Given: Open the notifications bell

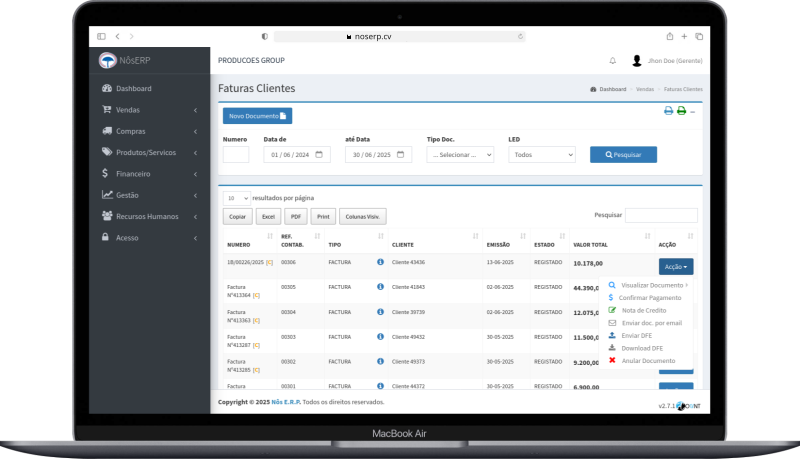Looking at the screenshot, I should click(612, 61).
